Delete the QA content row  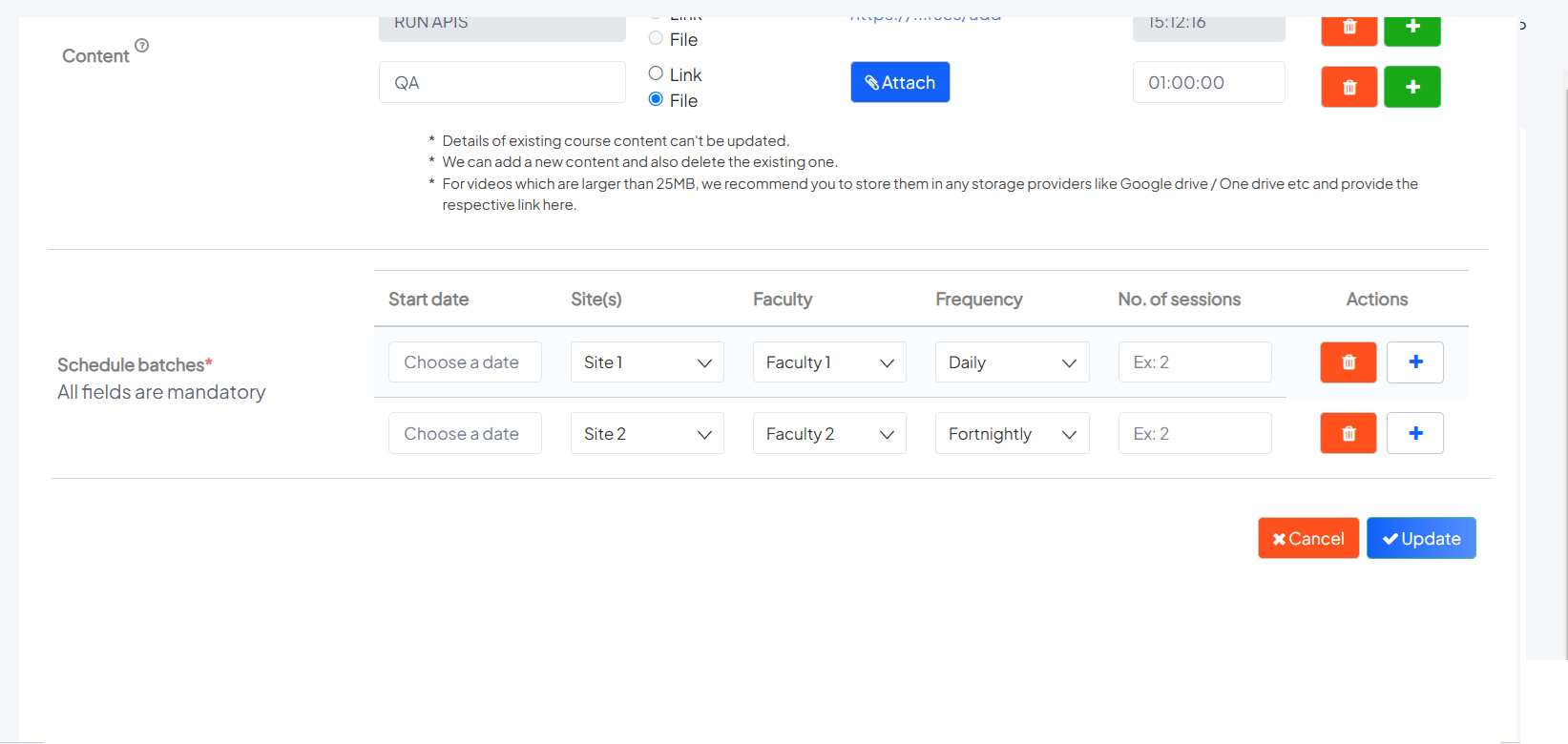(1348, 87)
